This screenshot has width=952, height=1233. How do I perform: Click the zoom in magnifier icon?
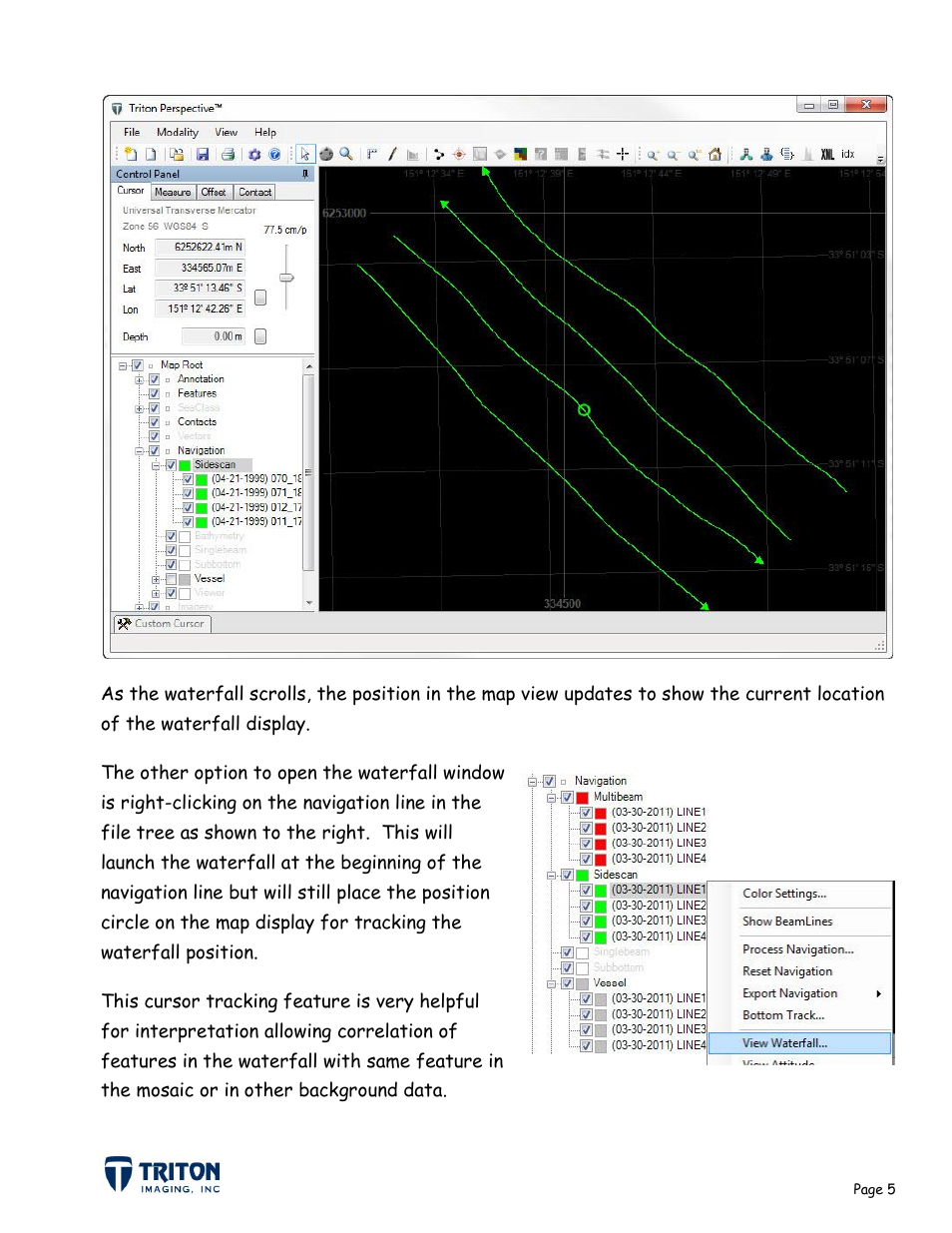point(653,155)
